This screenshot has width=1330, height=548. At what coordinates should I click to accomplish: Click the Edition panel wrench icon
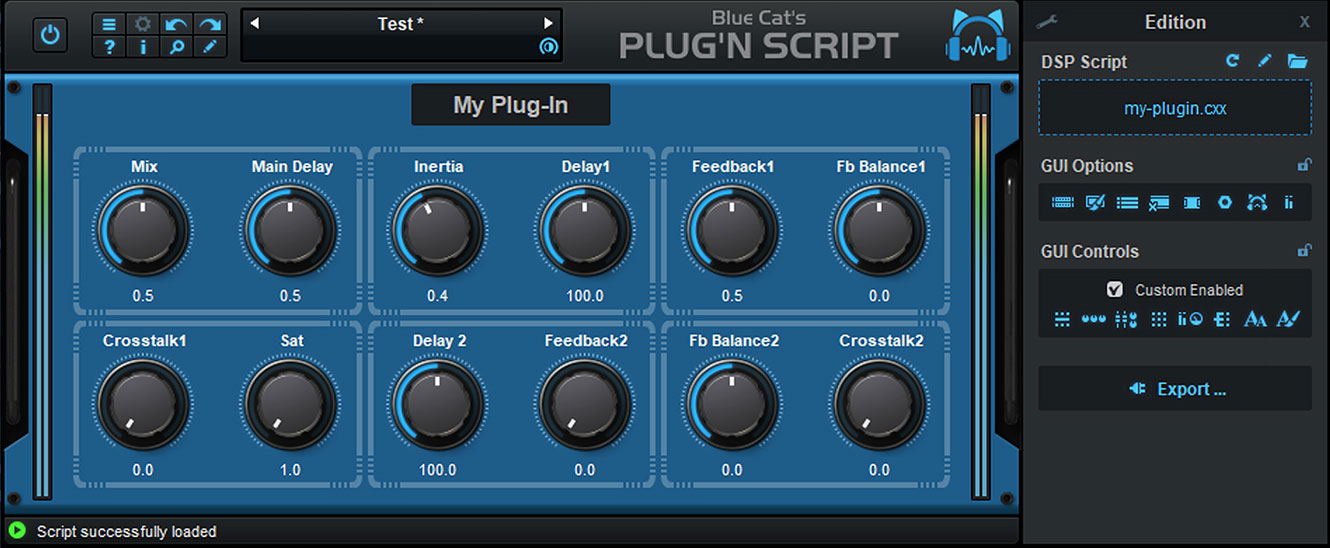(1049, 22)
